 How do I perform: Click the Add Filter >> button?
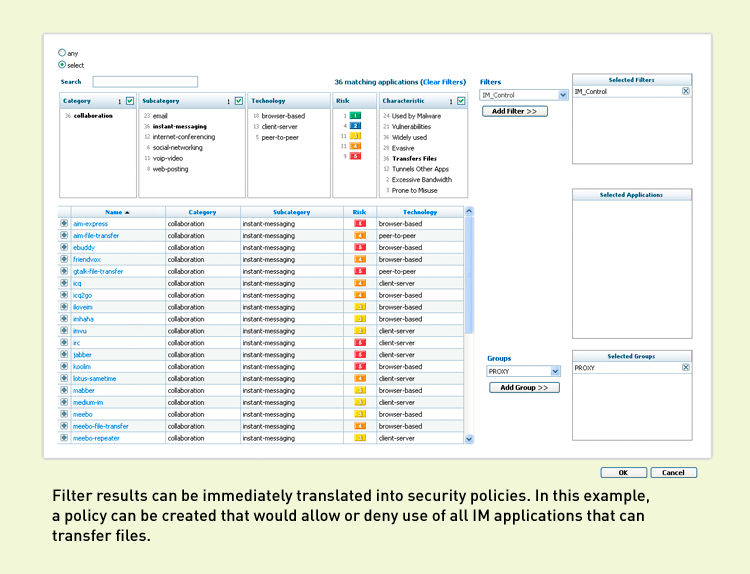click(515, 111)
